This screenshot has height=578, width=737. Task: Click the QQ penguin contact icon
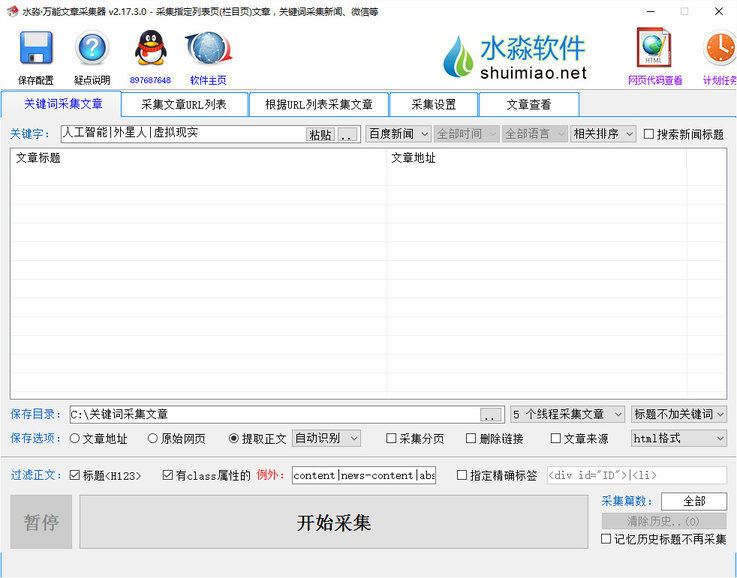pyautogui.click(x=150, y=49)
